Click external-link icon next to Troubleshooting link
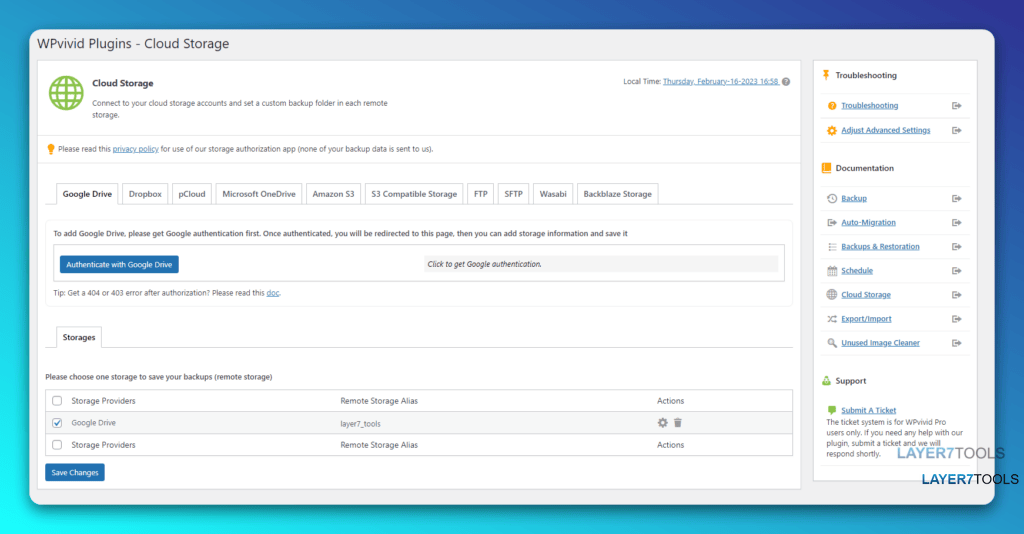Viewport: 1024px width, 534px height. [956, 106]
